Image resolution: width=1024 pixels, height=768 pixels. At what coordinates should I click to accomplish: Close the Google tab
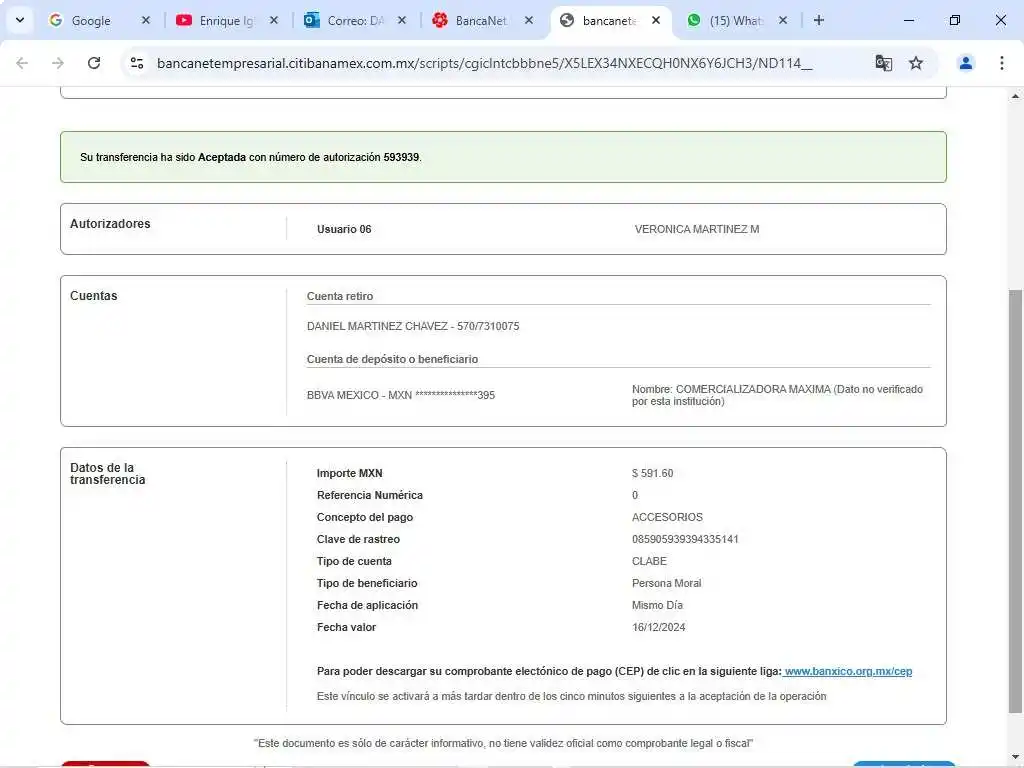(146, 20)
